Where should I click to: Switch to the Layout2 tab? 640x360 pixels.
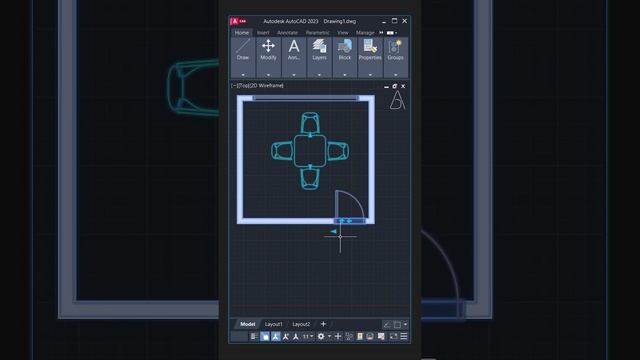(301, 324)
